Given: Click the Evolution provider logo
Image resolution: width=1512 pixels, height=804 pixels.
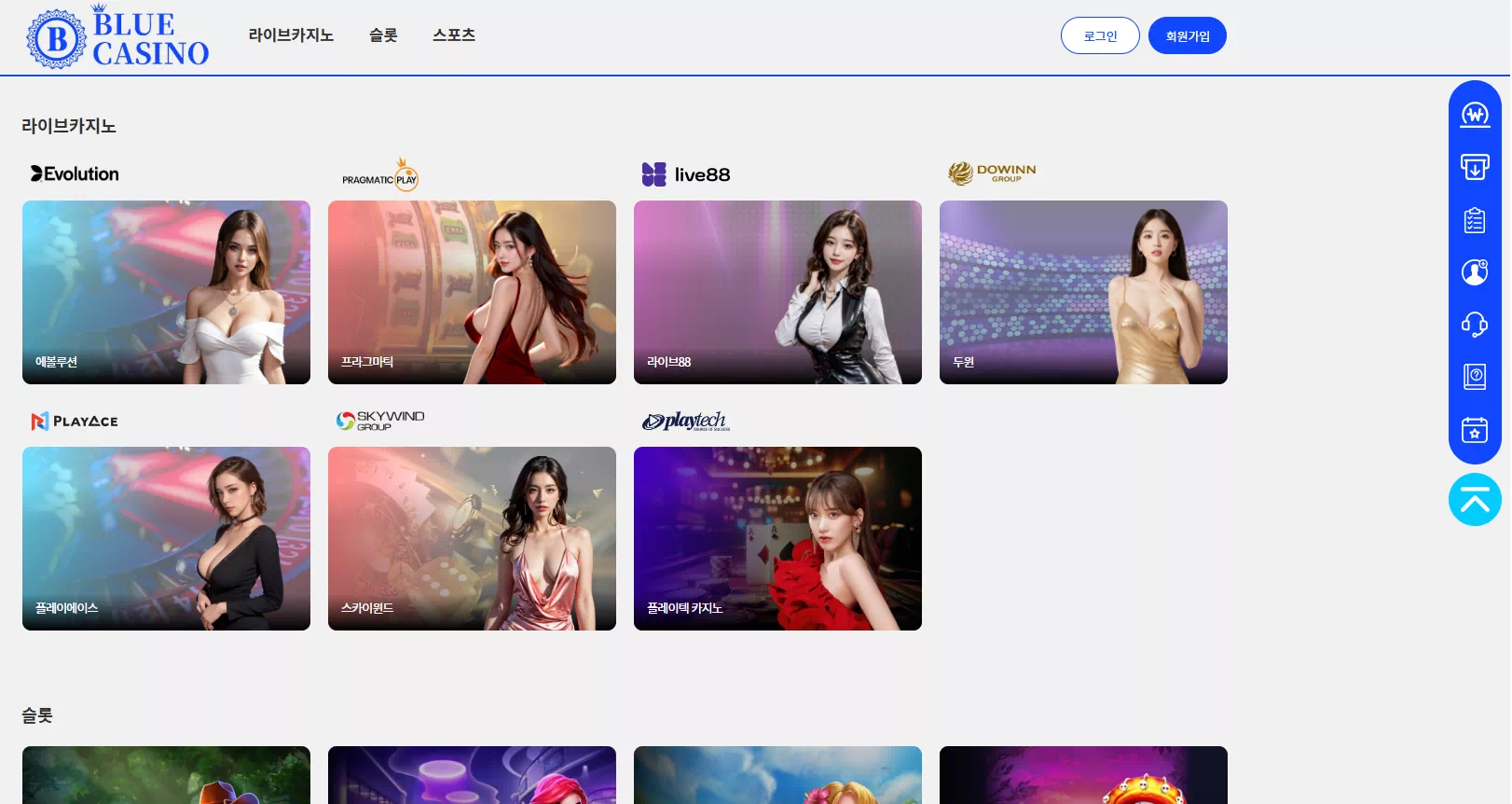Looking at the screenshot, I should 75,173.
